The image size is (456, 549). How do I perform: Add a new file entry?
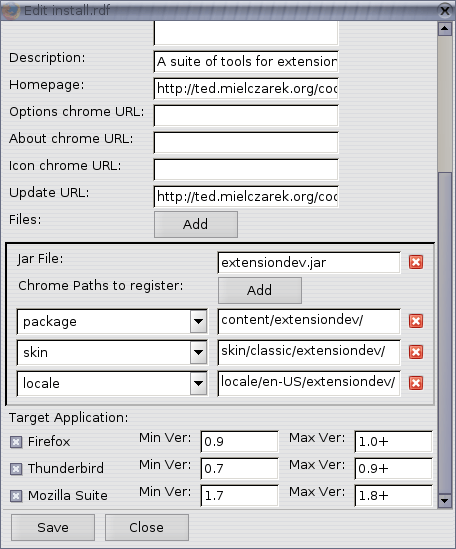196,224
